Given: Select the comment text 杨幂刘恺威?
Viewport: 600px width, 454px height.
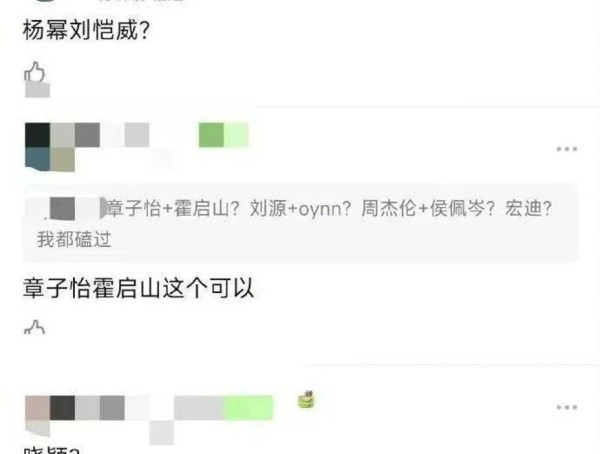Looking at the screenshot, I should pos(86,30).
